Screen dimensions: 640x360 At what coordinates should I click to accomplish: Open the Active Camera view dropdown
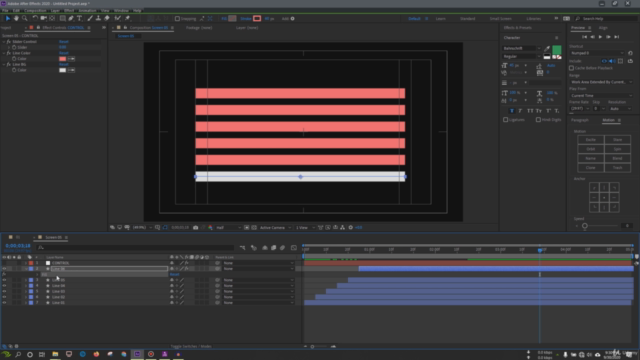[276, 227]
